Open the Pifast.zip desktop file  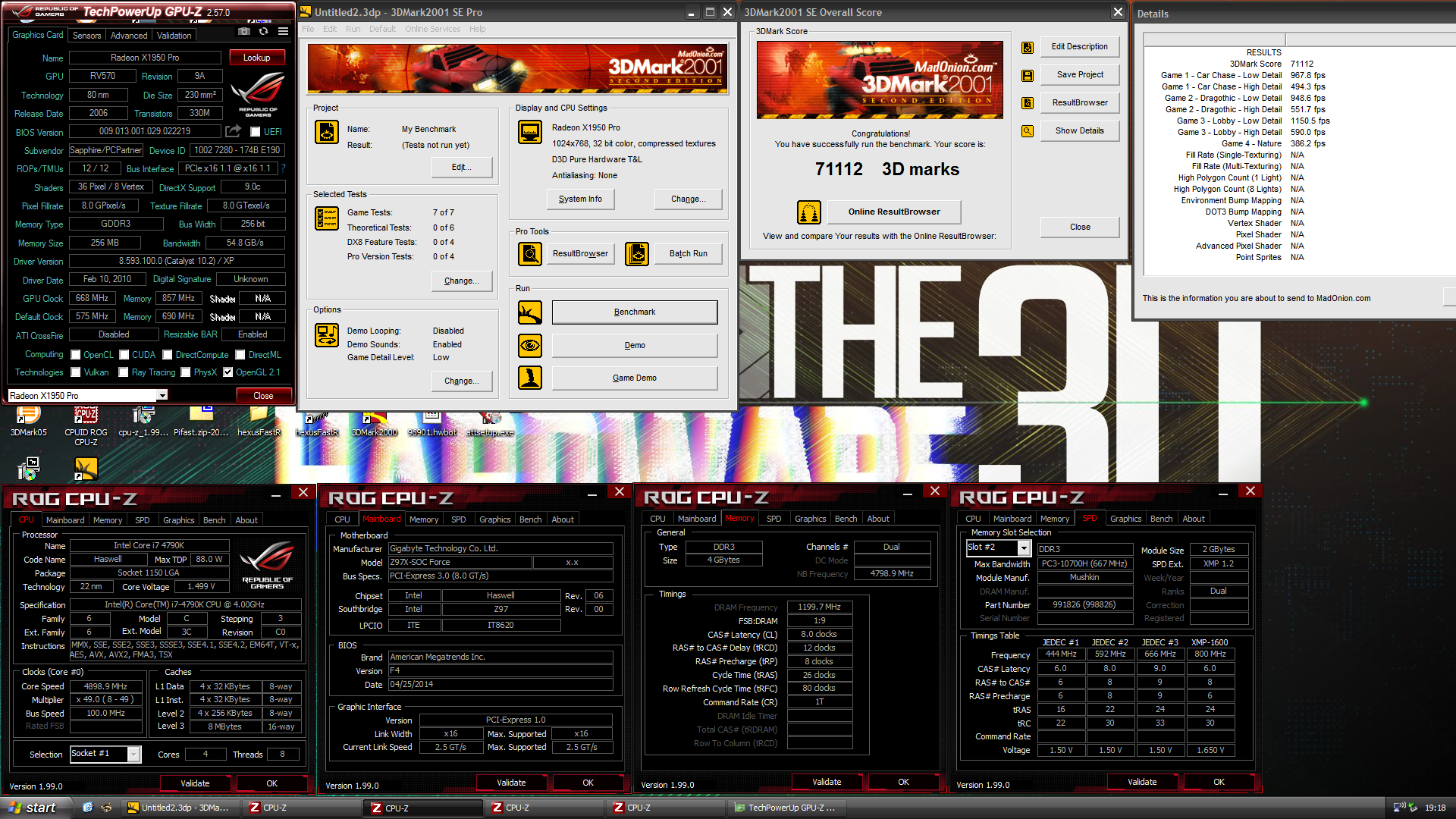tap(201, 421)
